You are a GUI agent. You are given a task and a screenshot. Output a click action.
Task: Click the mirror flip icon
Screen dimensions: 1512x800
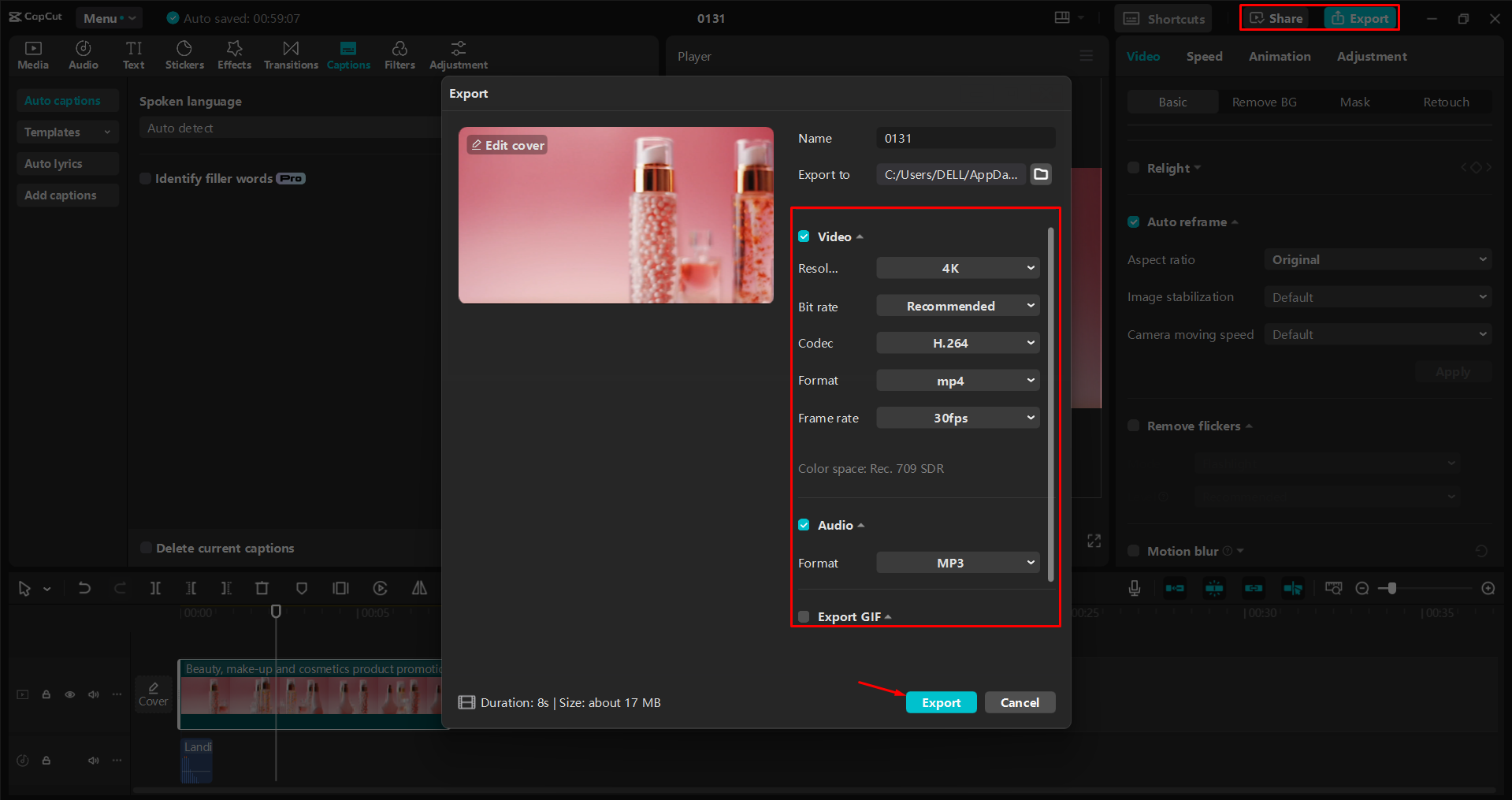click(x=419, y=588)
